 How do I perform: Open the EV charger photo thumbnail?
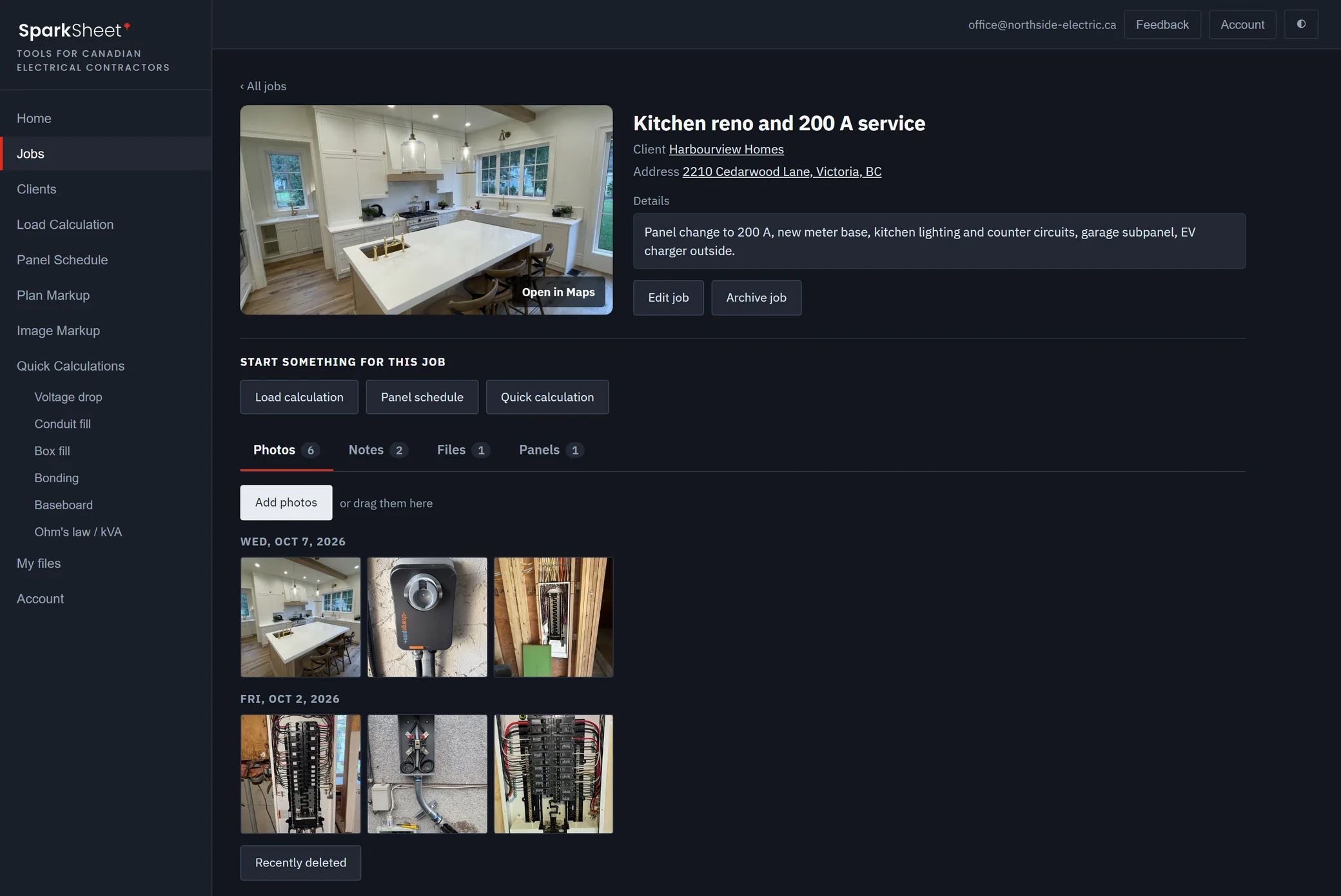pyautogui.click(x=427, y=617)
